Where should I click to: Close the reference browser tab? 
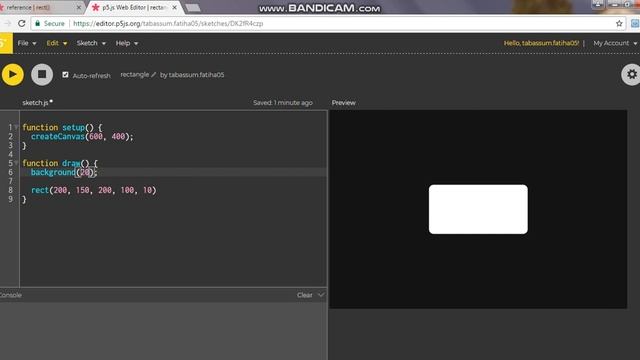point(79,7)
